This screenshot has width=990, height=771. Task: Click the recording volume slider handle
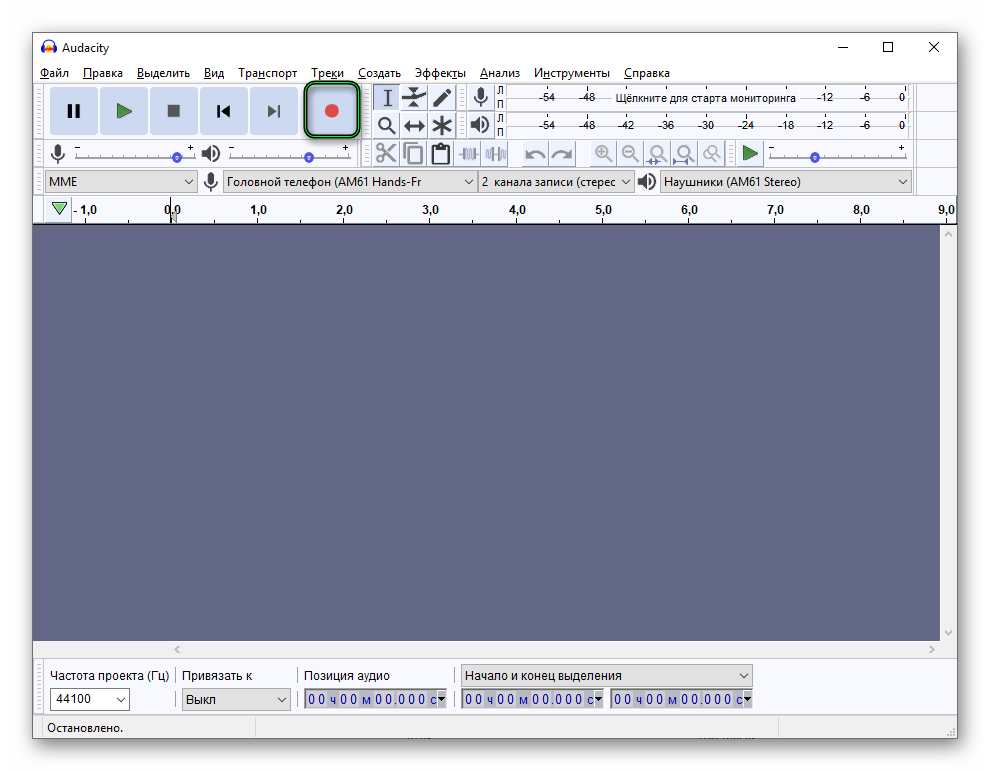pyautogui.click(x=177, y=157)
